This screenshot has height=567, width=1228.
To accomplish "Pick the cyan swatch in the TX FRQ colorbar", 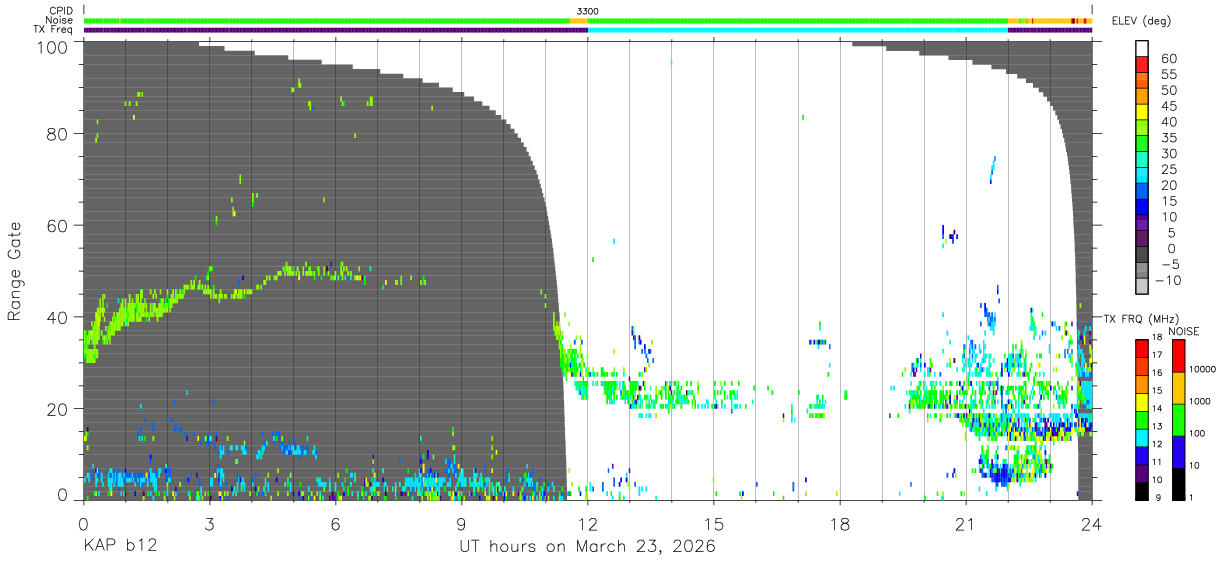I will (x=1142, y=438).
